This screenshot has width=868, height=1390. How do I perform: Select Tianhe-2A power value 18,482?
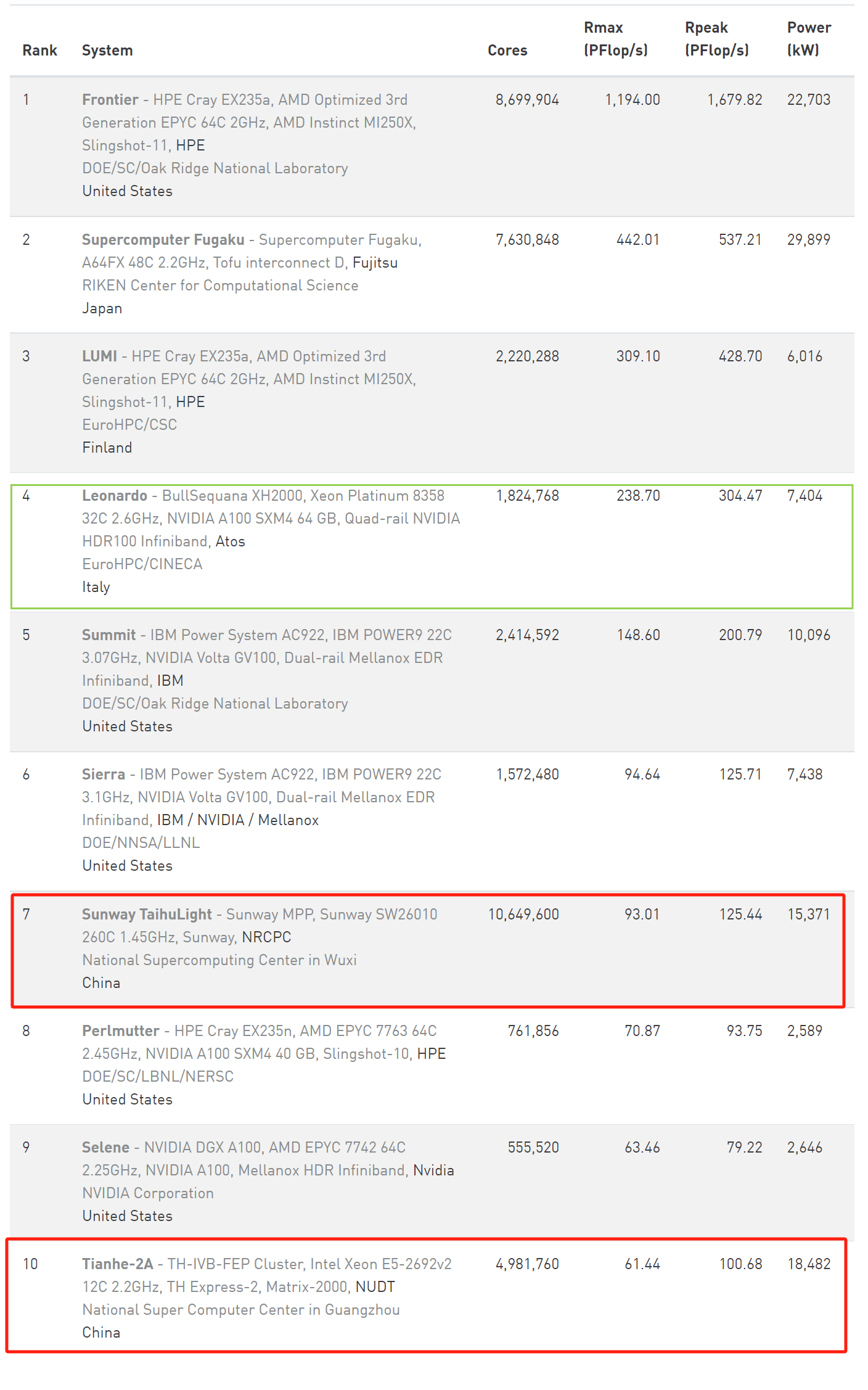809,1264
